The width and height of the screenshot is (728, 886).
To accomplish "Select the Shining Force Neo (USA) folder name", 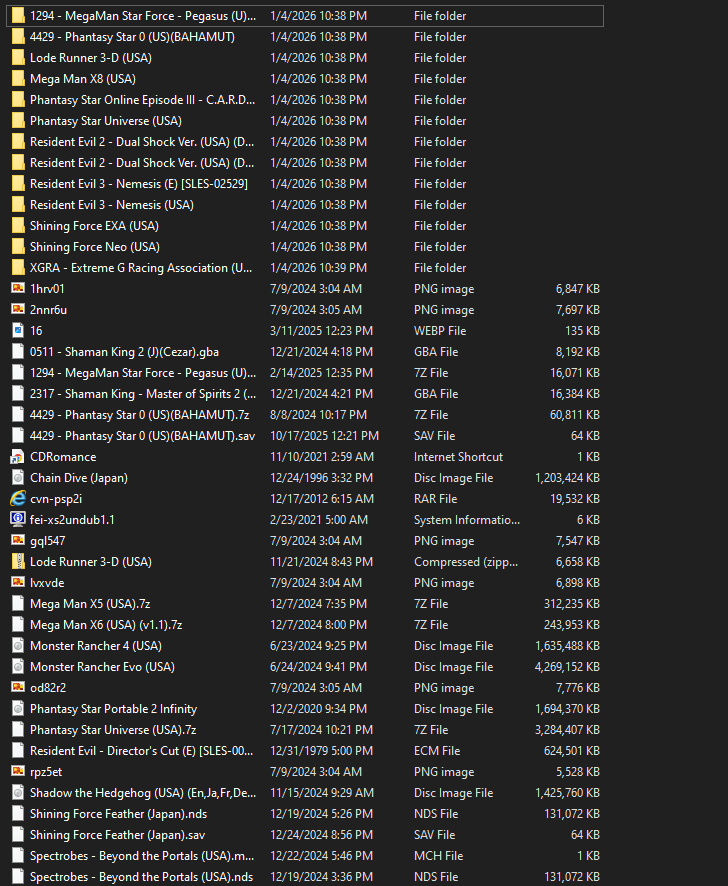I will coord(95,246).
